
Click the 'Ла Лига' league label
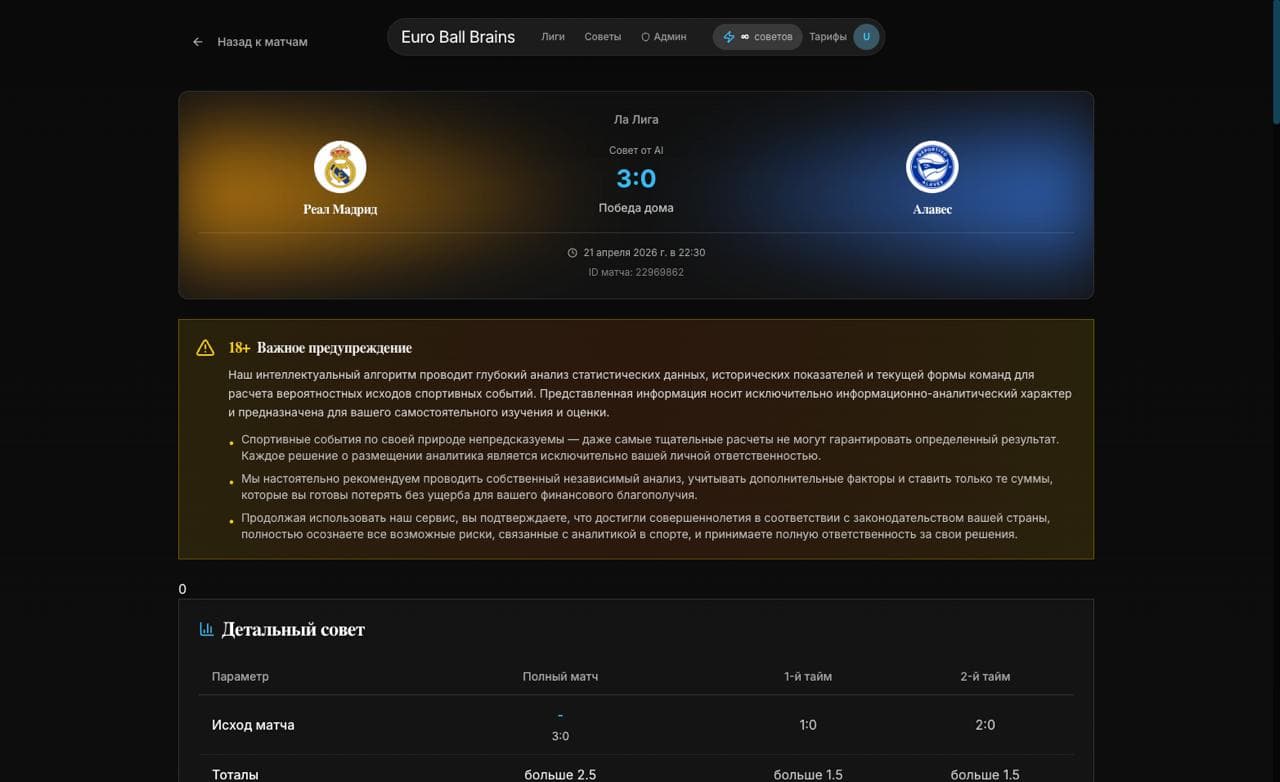pyautogui.click(x=636, y=119)
